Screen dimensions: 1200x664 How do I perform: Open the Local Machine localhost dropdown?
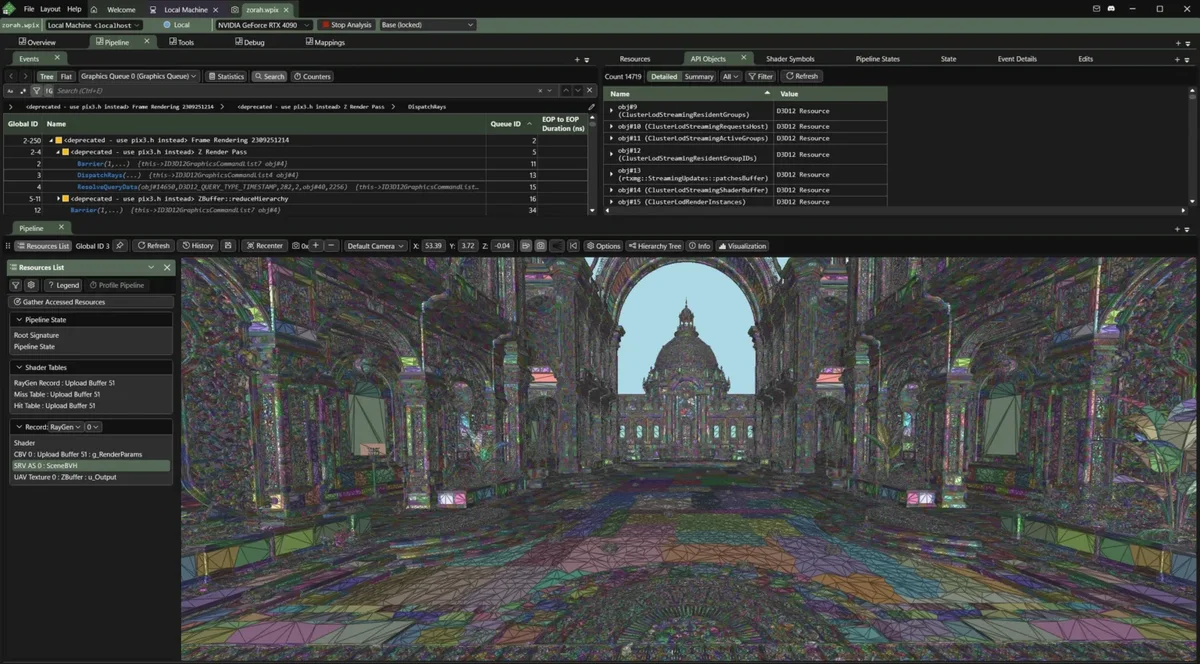click(x=93, y=25)
